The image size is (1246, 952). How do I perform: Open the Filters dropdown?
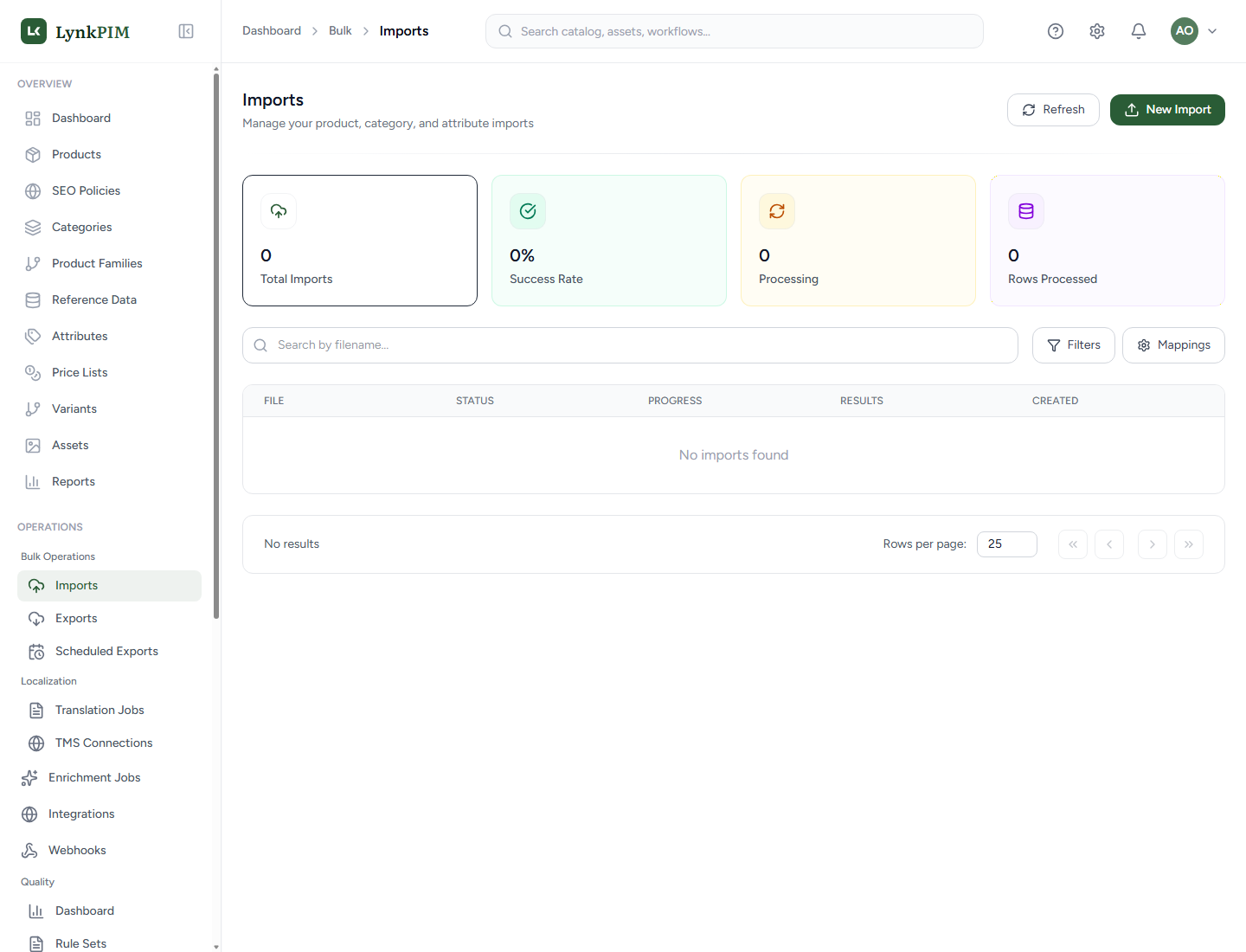tap(1074, 345)
